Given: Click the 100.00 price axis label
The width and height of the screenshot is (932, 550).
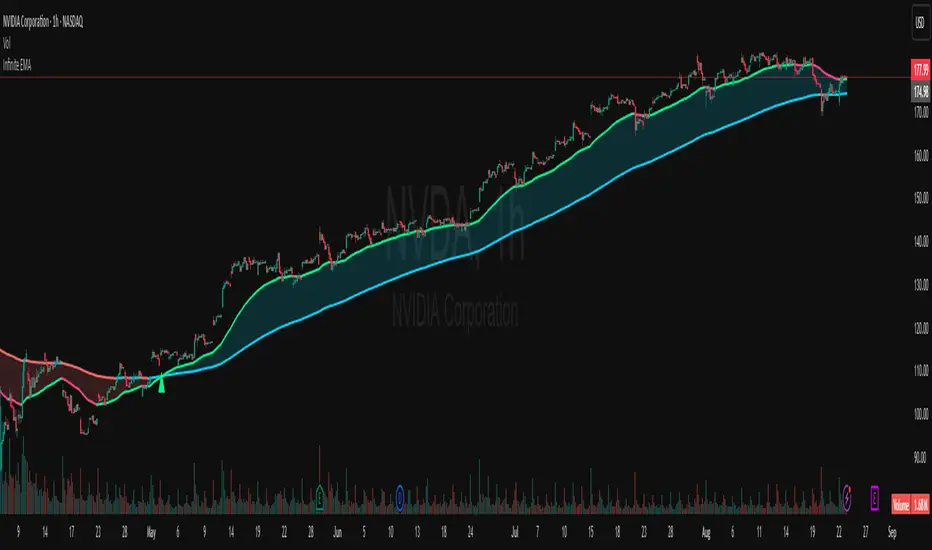Looking at the screenshot, I should (921, 414).
